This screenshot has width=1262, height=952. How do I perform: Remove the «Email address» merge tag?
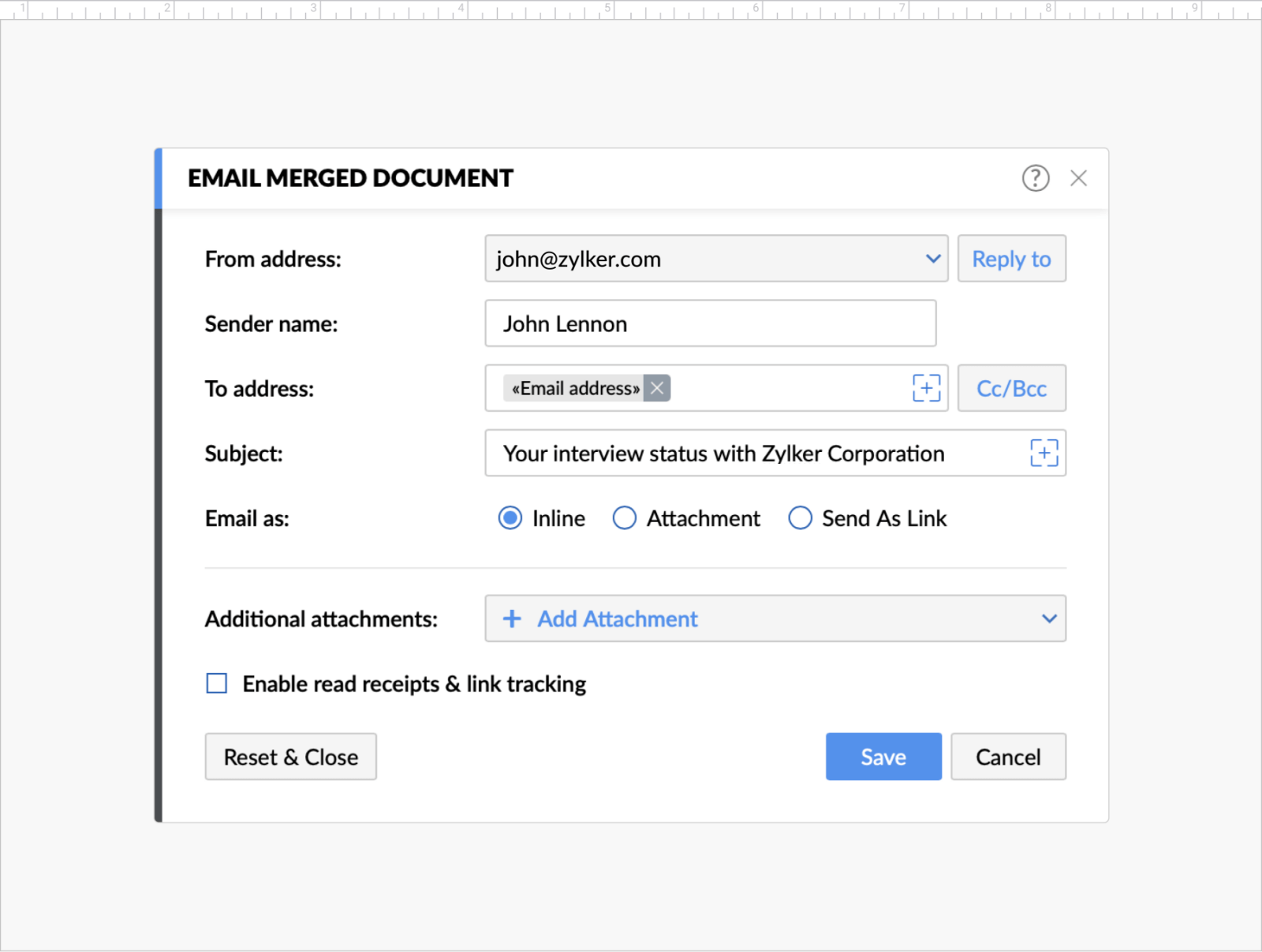pyautogui.click(x=656, y=387)
